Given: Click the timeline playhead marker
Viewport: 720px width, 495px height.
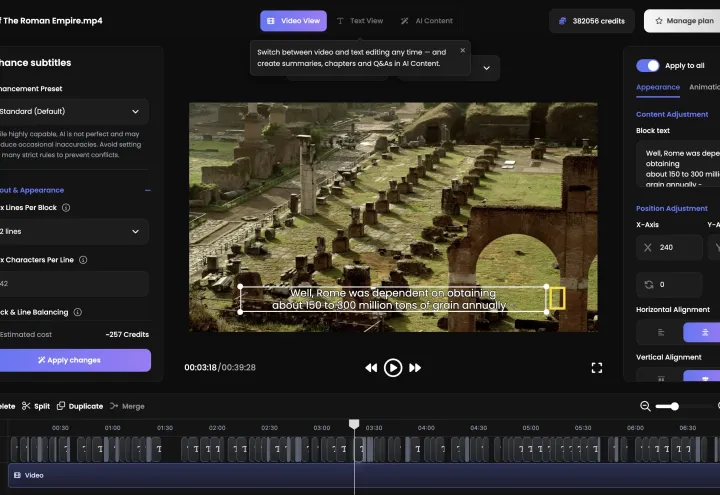Looking at the screenshot, I should tap(354, 423).
